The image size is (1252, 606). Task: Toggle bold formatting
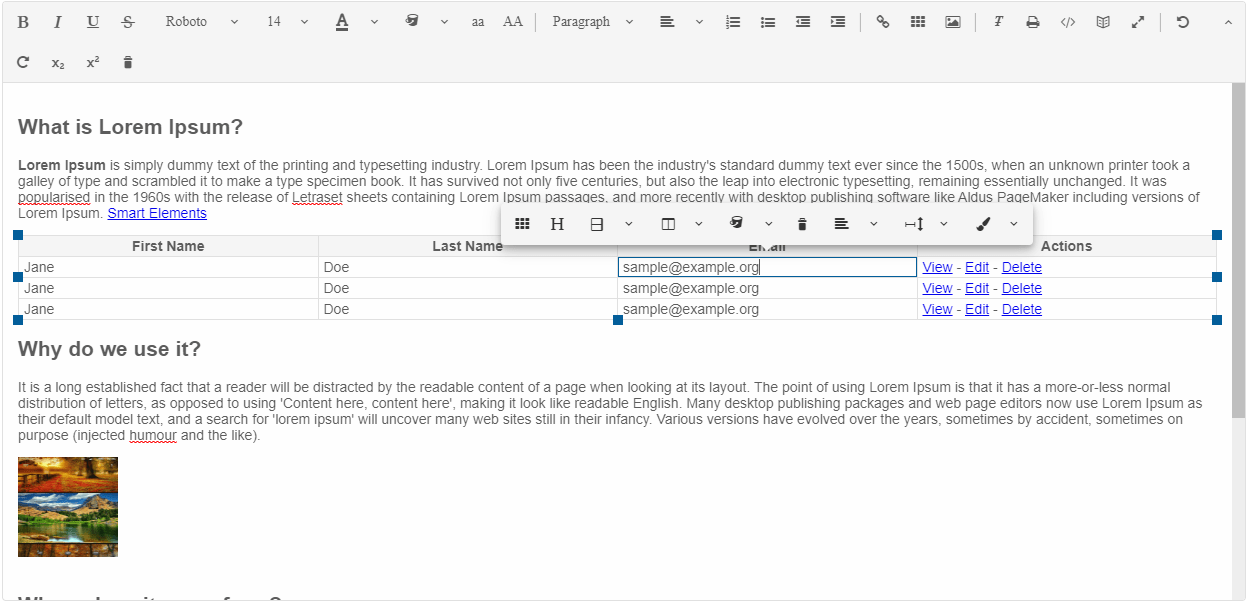(x=22, y=21)
